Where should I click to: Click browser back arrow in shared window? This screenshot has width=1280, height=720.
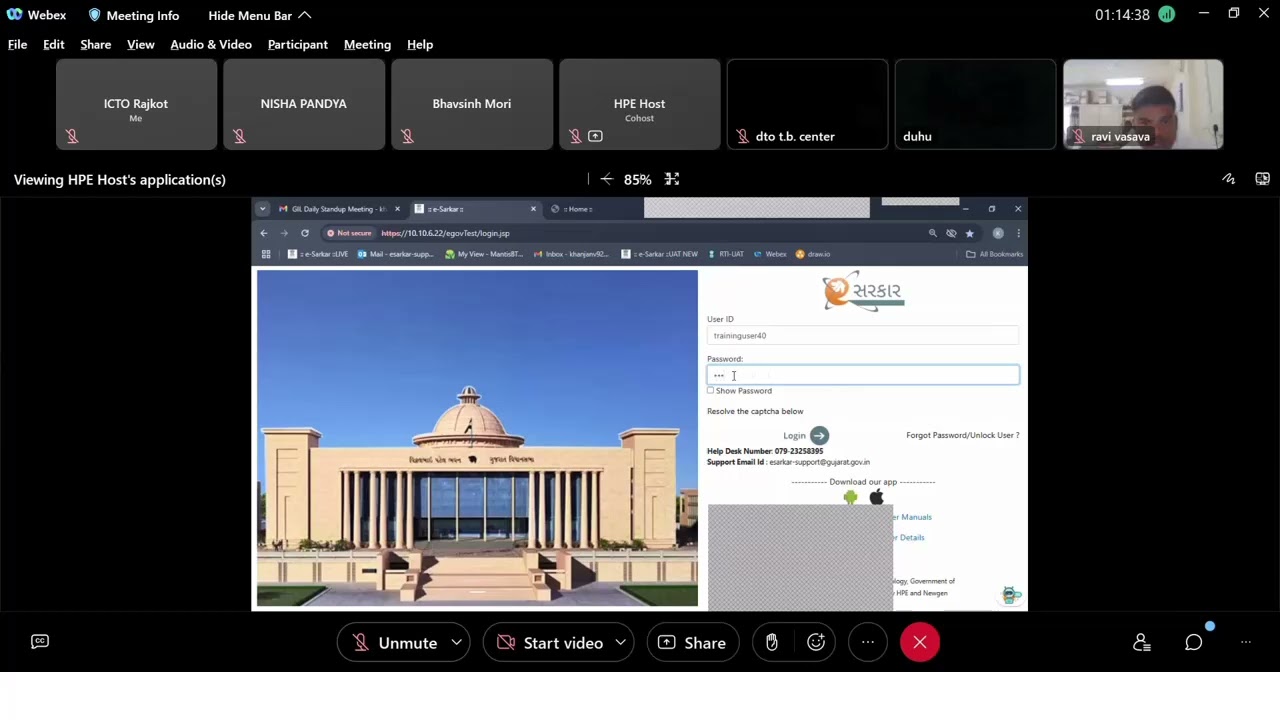pyautogui.click(x=264, y=233)
